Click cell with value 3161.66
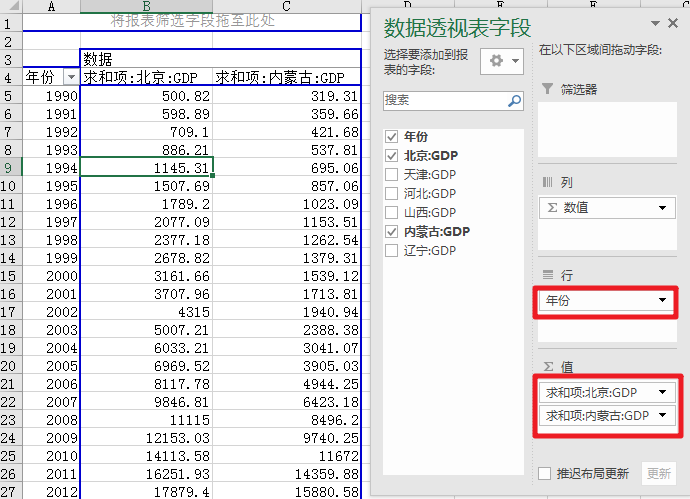The height and width of the screenshot is (499, 690). [x=146, y=276]
